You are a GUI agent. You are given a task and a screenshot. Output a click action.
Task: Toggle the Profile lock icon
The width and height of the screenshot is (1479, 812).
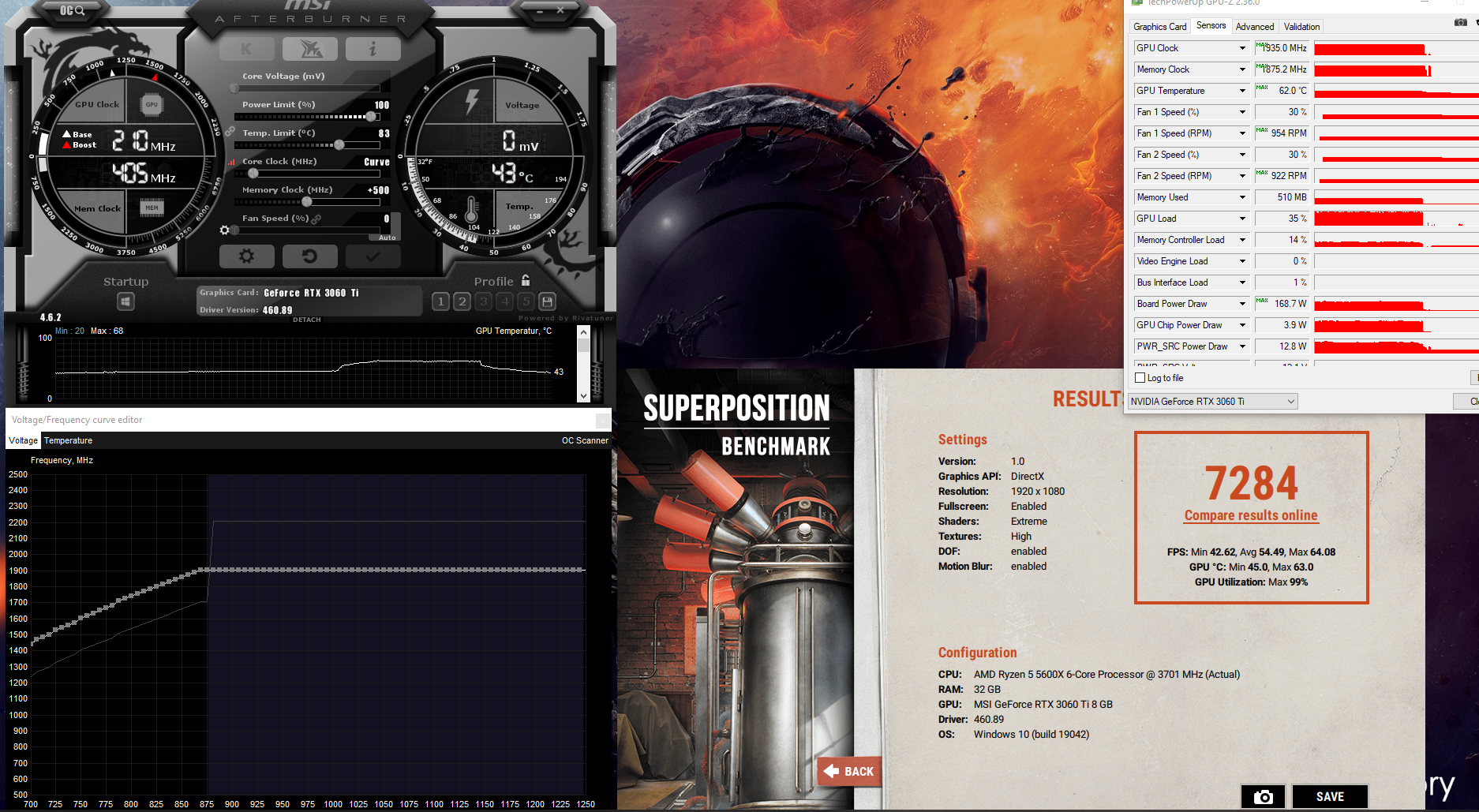pos(526,280)
